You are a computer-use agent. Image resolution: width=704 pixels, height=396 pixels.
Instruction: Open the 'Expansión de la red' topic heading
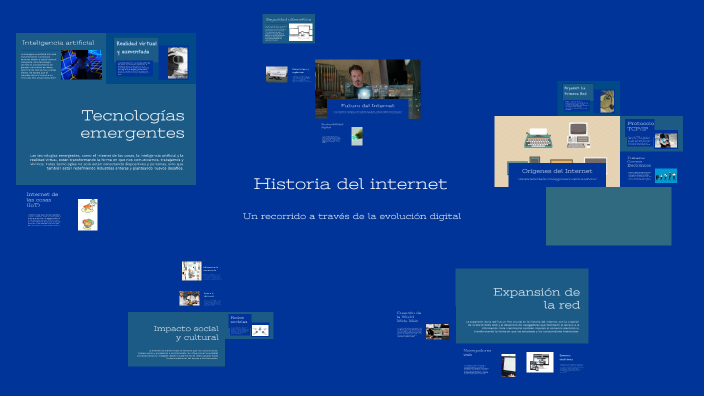pyautogui.click(x=537, y=299)
